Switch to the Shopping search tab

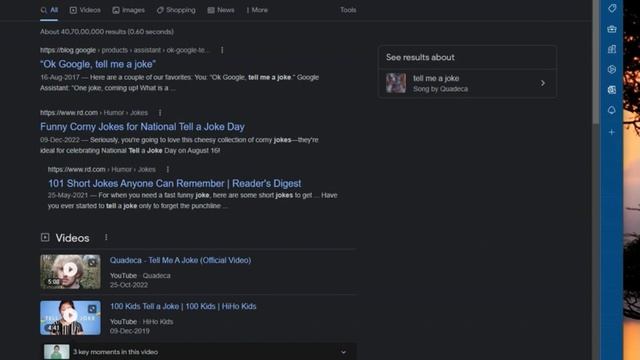pyautogui.click(x=176, y=10)
